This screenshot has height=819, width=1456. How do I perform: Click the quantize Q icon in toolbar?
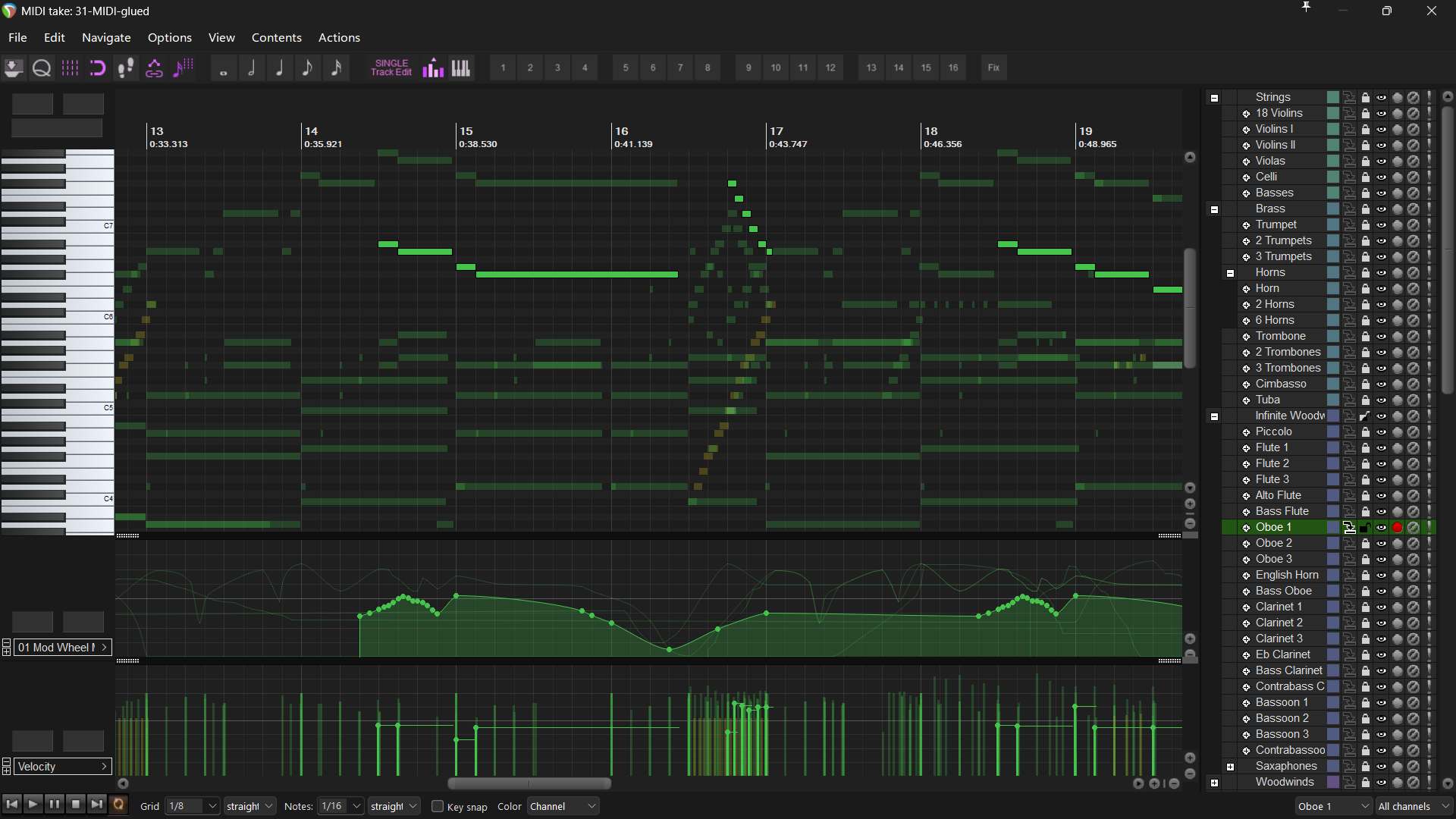pos(42,68)
